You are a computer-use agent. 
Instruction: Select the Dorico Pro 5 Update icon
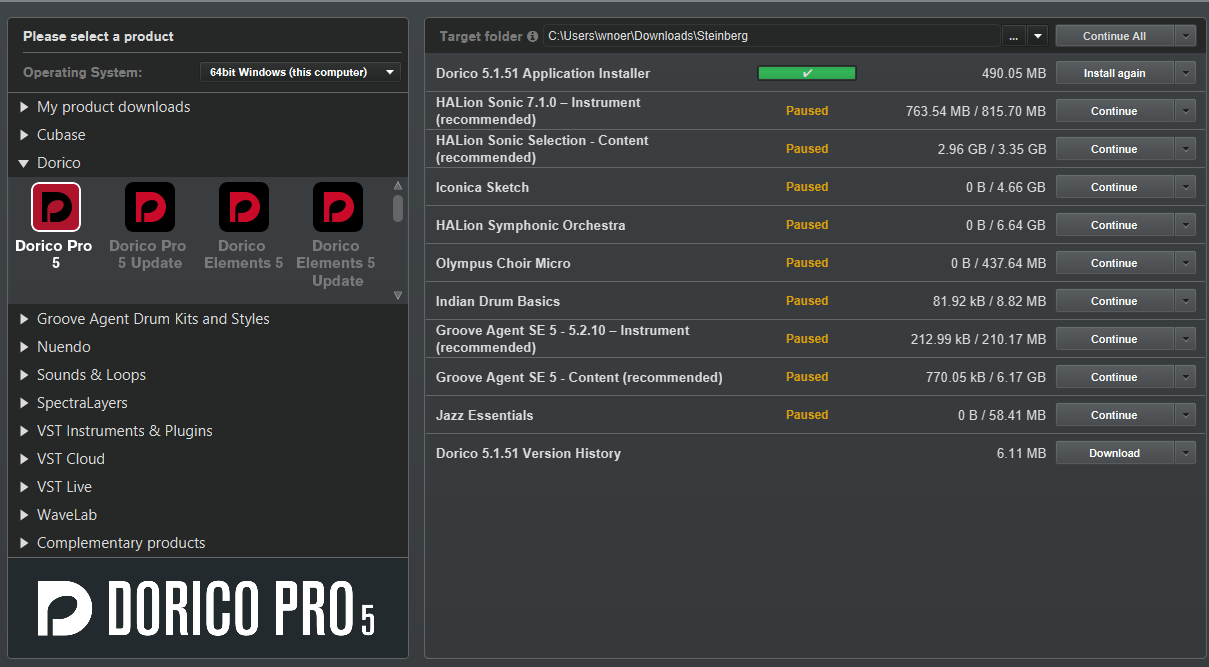pyautogui.click(x=150, y=207)
